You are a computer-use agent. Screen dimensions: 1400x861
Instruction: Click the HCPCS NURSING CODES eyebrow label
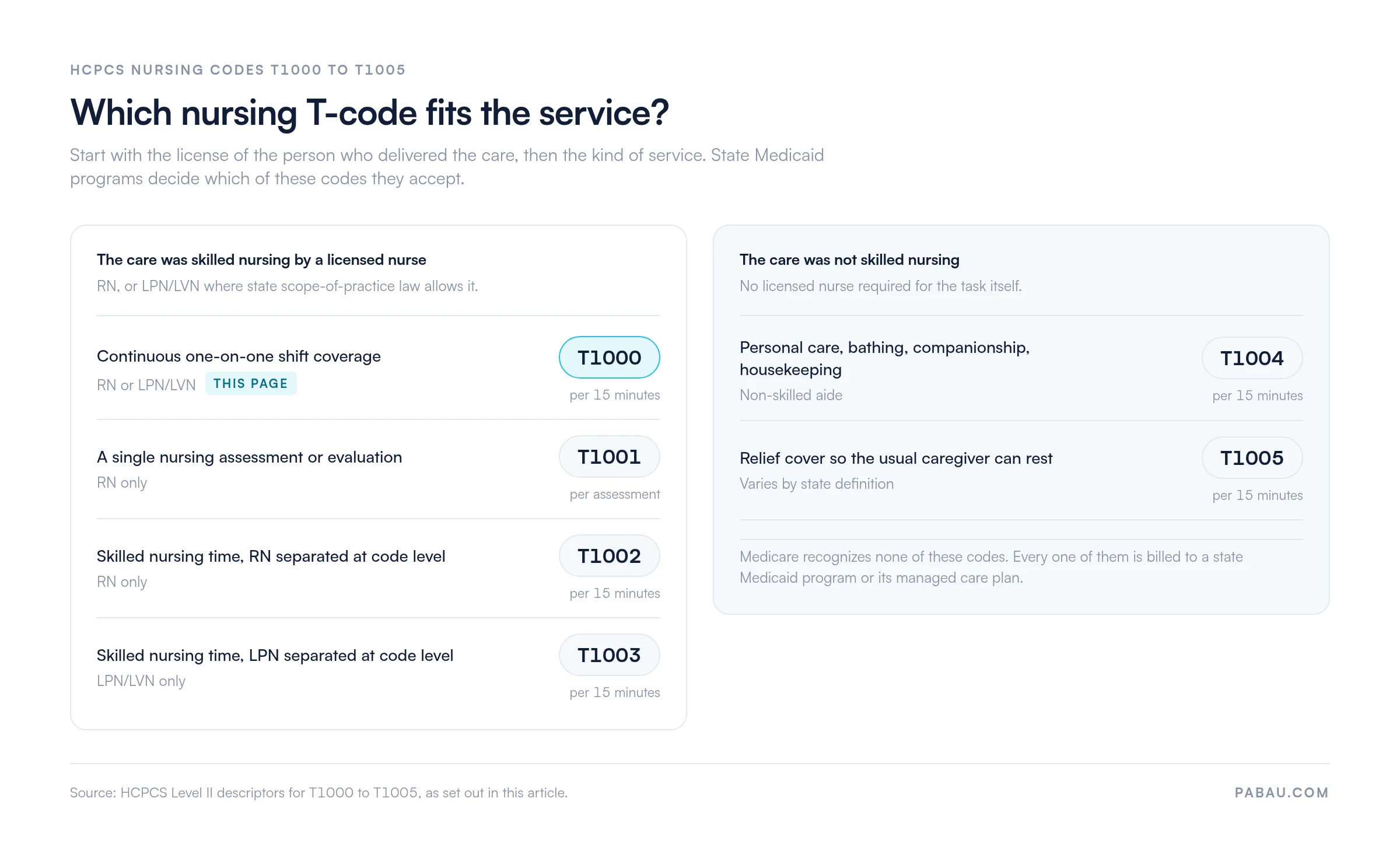[237, 70]
